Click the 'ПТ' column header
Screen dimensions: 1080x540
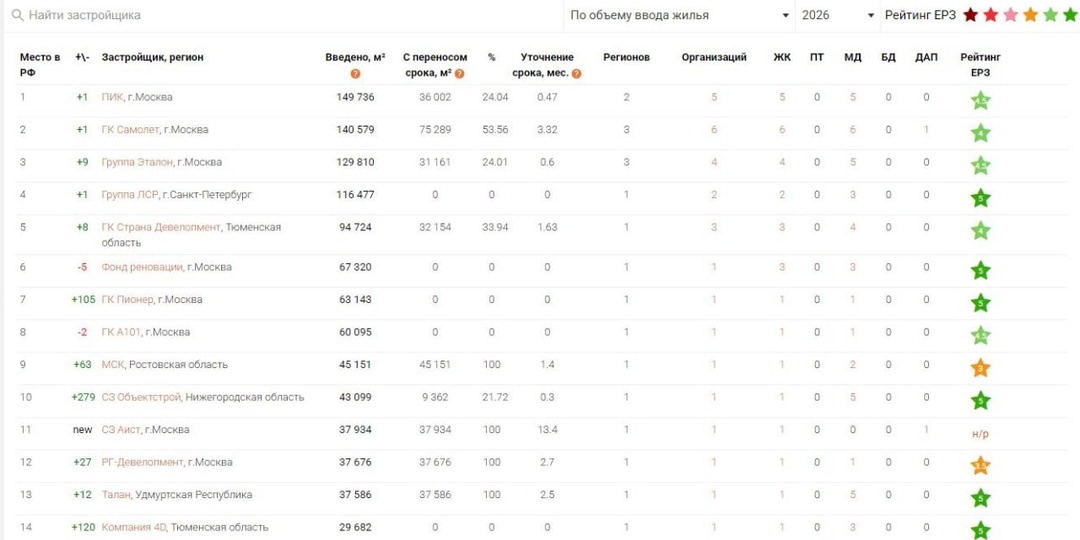(817, 57)
